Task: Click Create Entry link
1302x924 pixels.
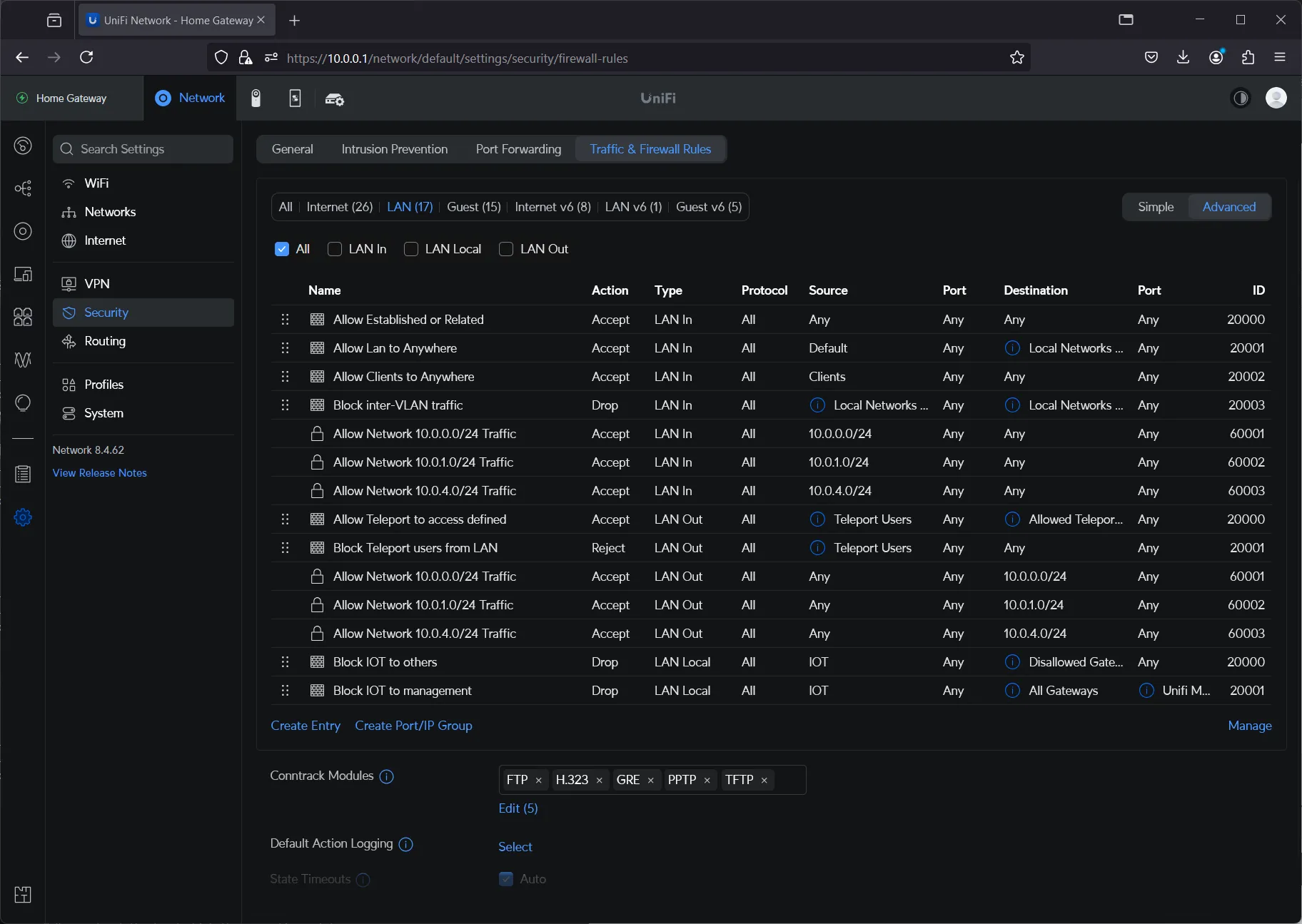Action: [x=306, y=726]
